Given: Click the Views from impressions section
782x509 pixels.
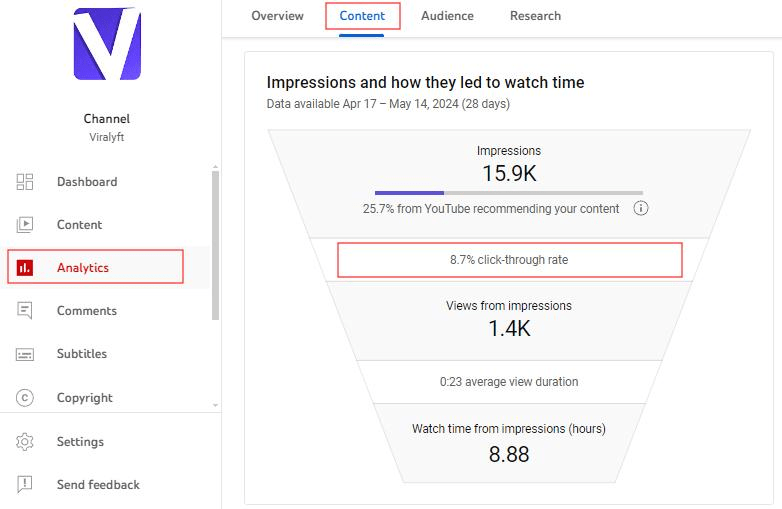Looking at the screenshot, I should [509, 318].
